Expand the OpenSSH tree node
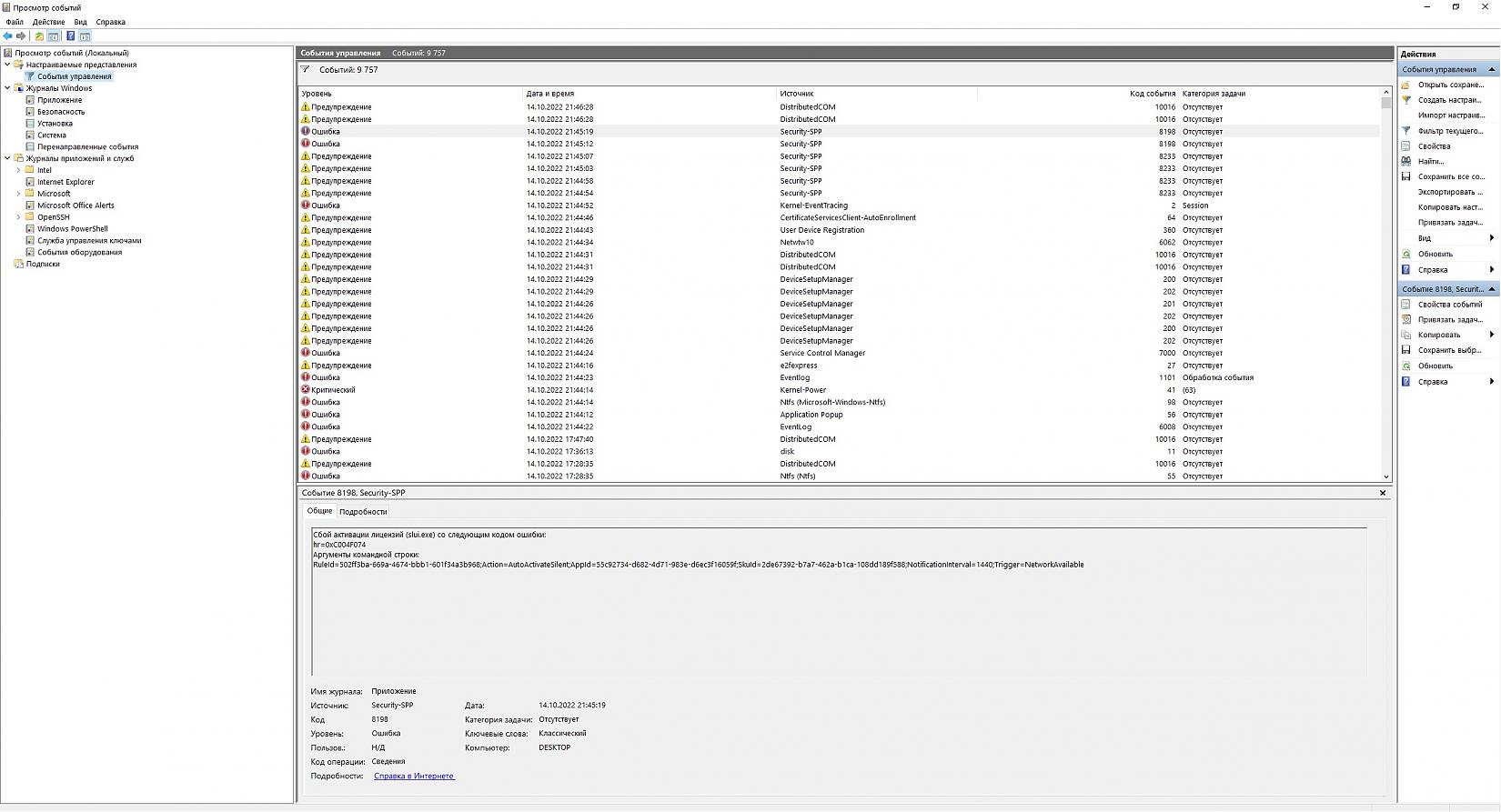 click(x=18, y=217)
